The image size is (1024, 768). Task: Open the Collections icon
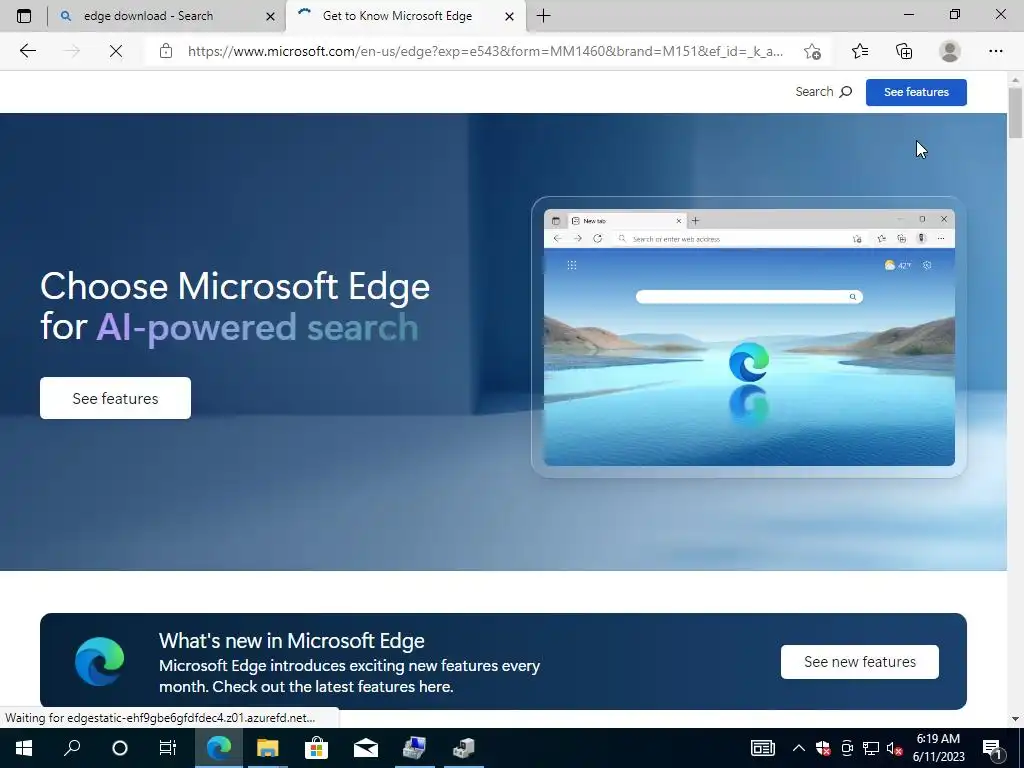pos(904,51)
